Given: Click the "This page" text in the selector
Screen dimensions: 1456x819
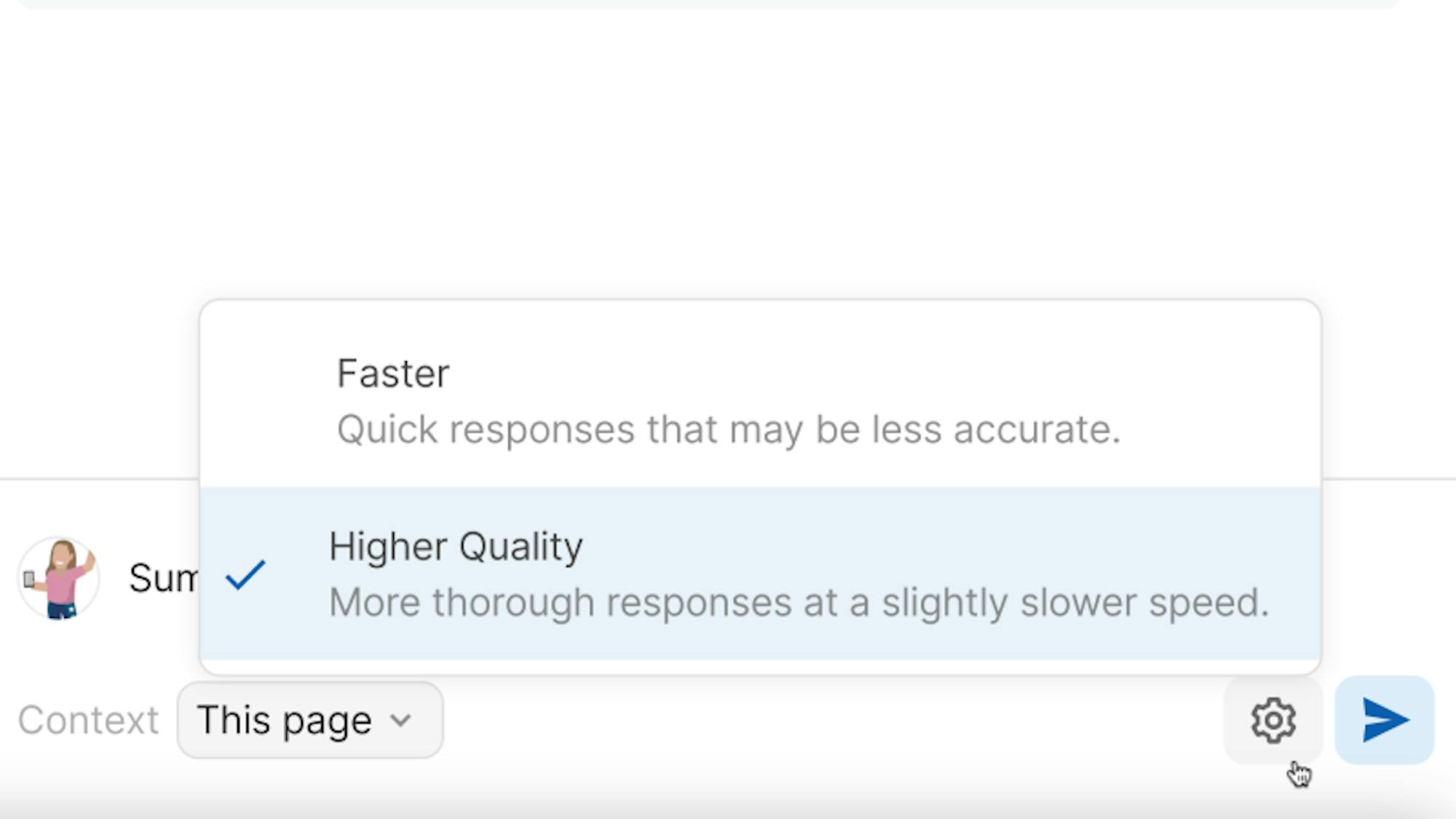Looking at the screenshot, I should click(x=284, y=720).
